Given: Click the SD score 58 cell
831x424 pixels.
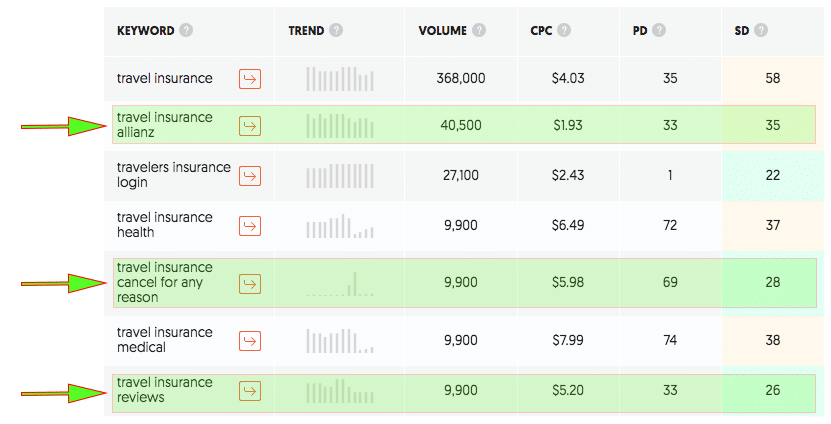Looking at the screenshot, I should pyautogui.click(x=772, y=79).
